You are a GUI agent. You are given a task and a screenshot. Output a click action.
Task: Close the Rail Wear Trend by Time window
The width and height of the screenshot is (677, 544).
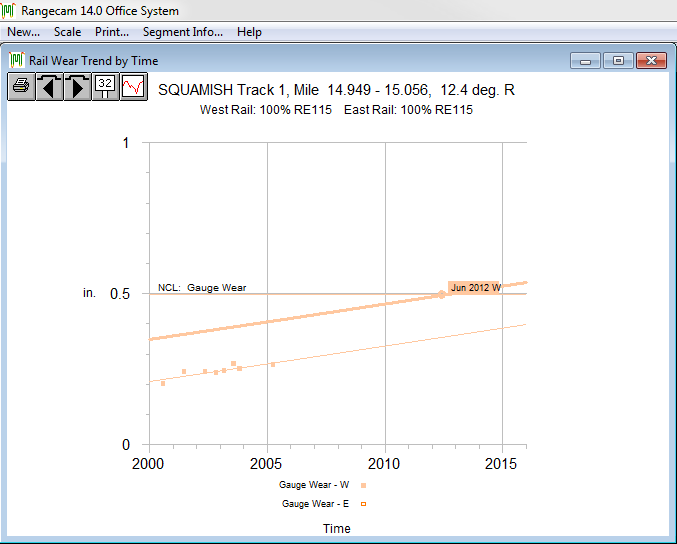pos(651,61)
